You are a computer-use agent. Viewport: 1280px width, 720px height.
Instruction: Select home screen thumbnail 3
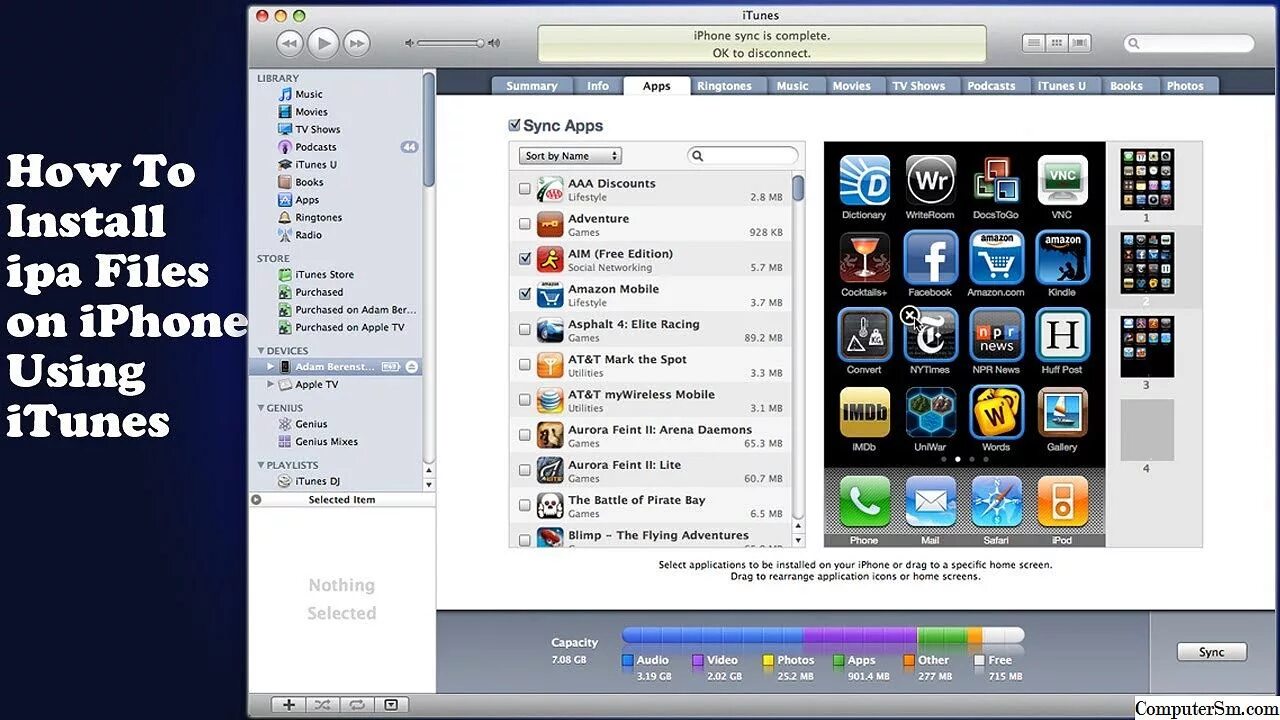[x=1146, y=346]
